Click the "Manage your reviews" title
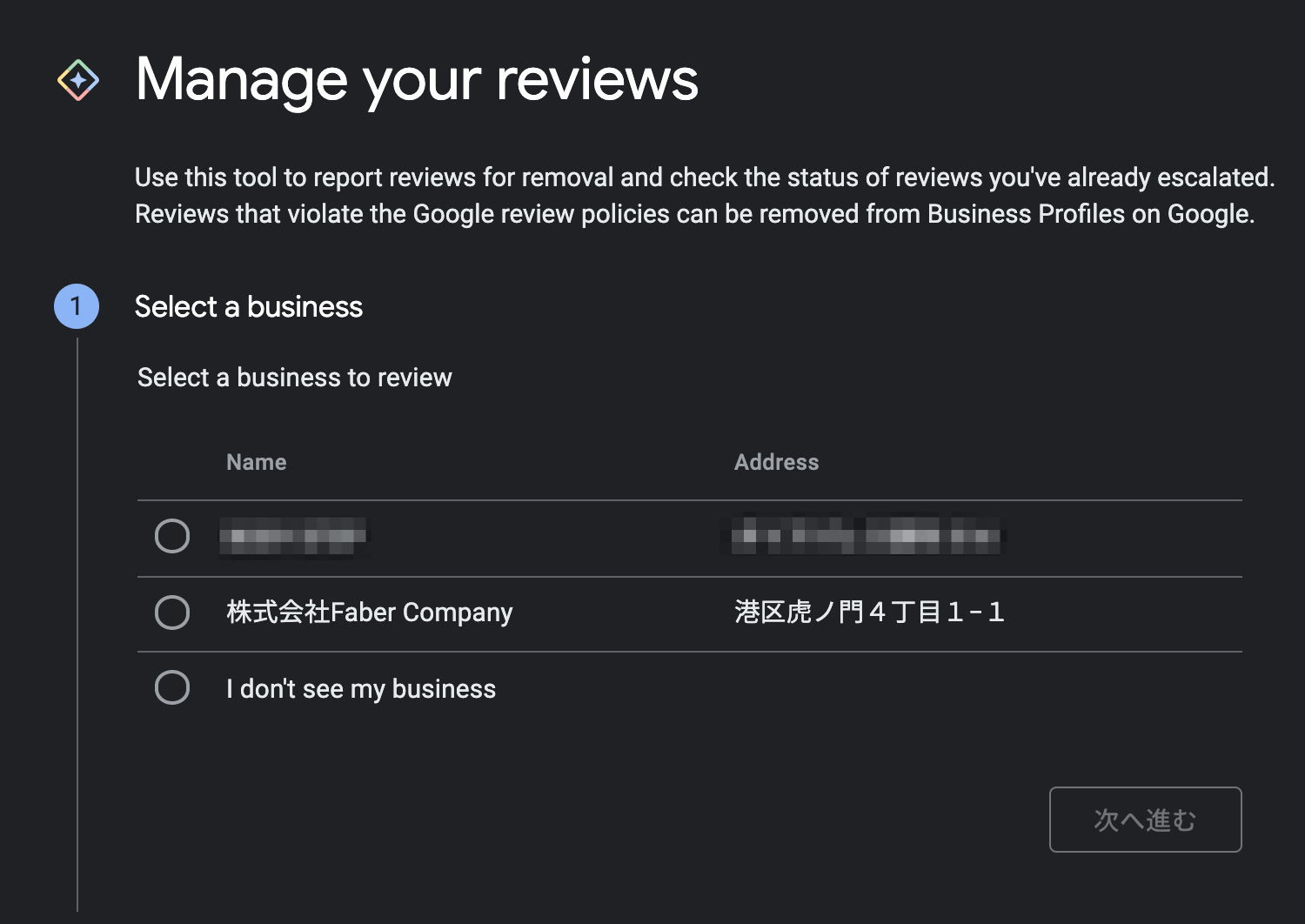 click(417, 80)
